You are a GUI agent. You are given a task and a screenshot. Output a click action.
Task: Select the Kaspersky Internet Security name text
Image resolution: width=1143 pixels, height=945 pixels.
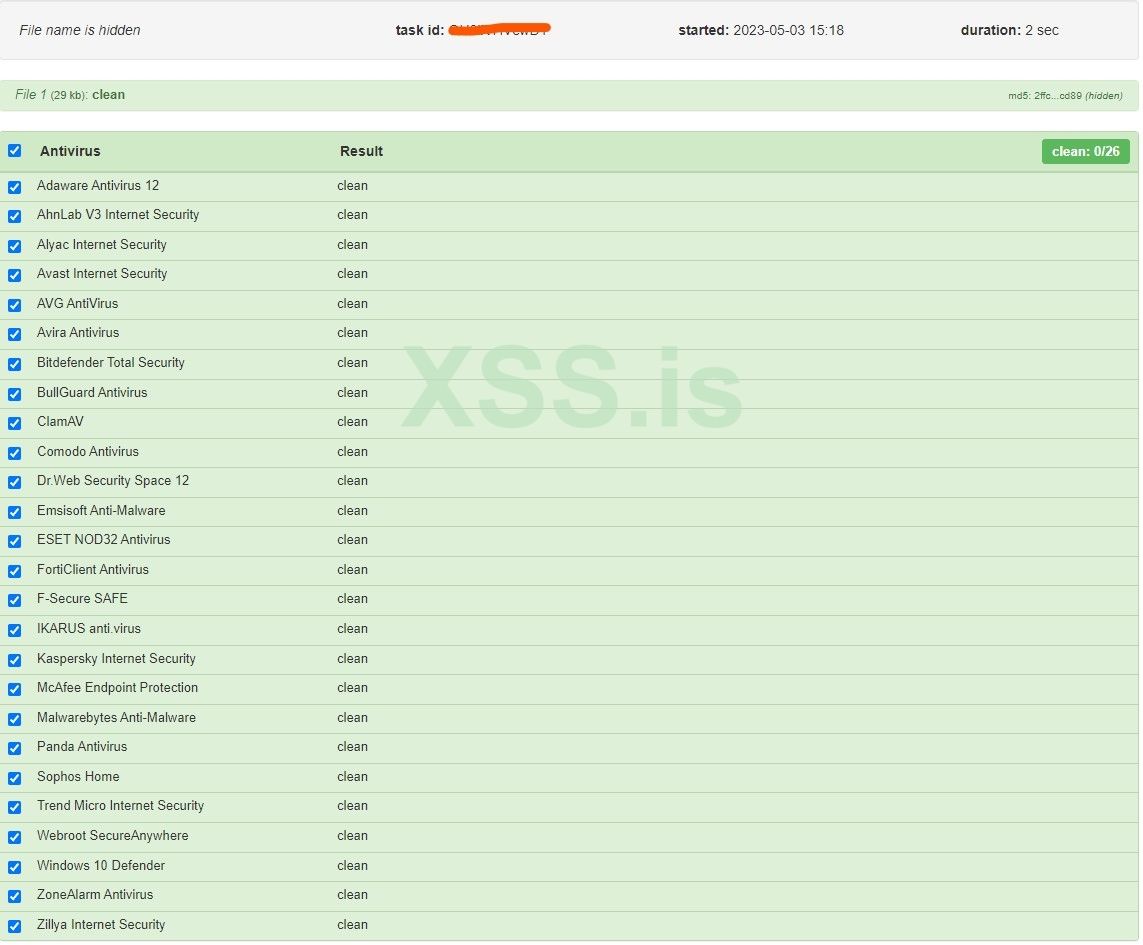click(116, 658)
